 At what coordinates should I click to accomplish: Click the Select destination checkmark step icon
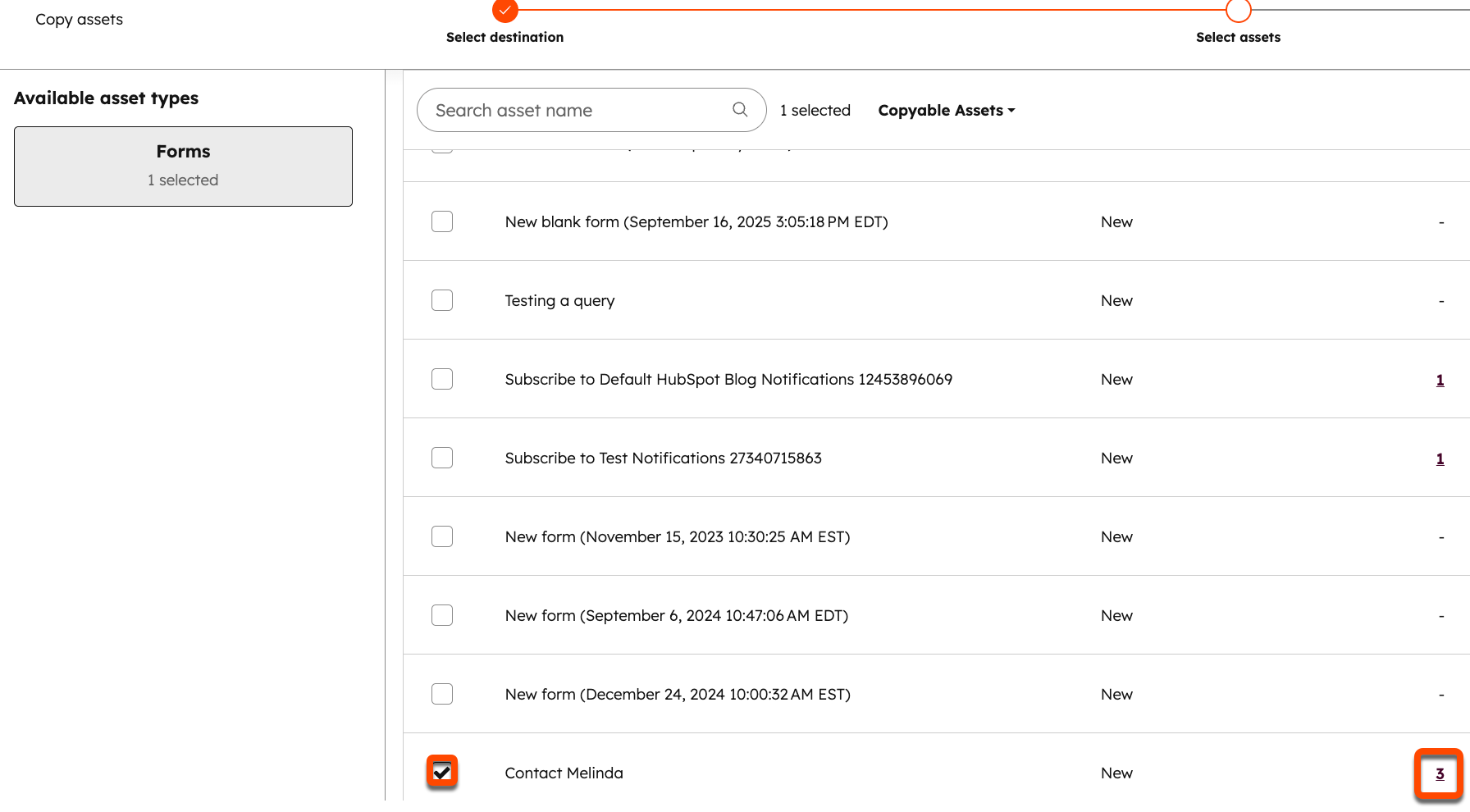coord(504,11)
